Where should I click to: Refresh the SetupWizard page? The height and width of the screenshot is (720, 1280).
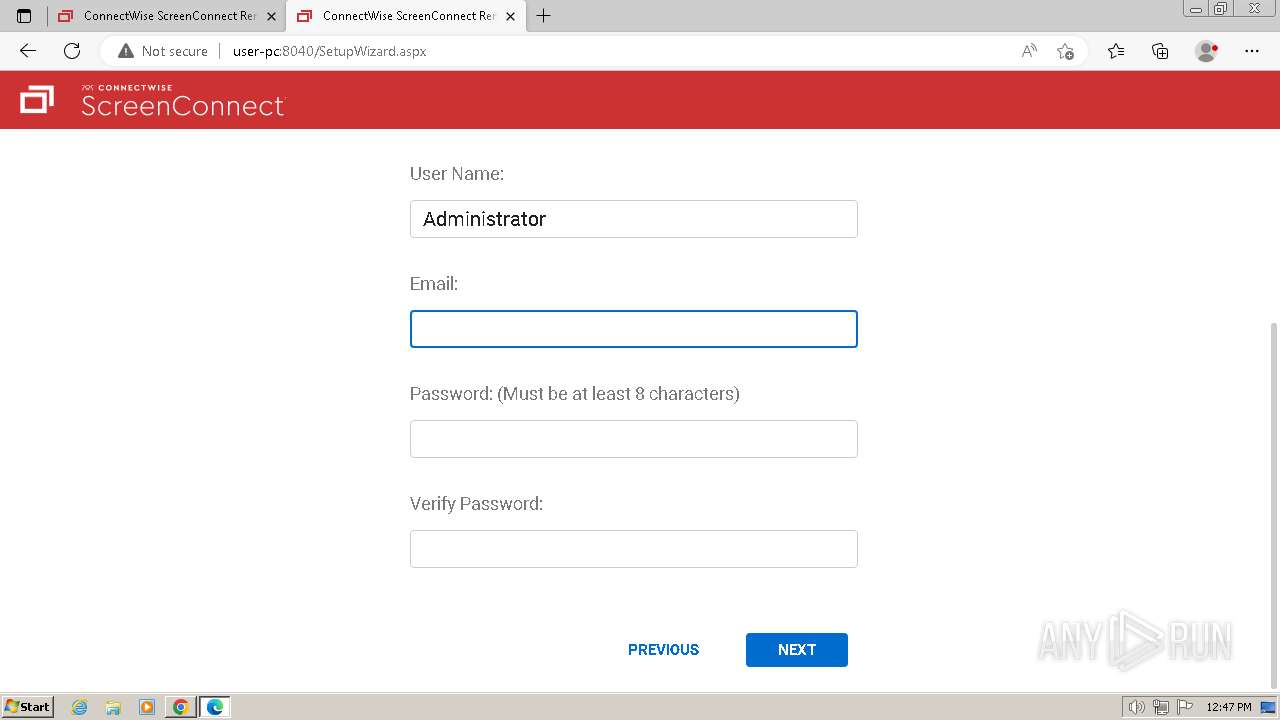coord(72,51)
